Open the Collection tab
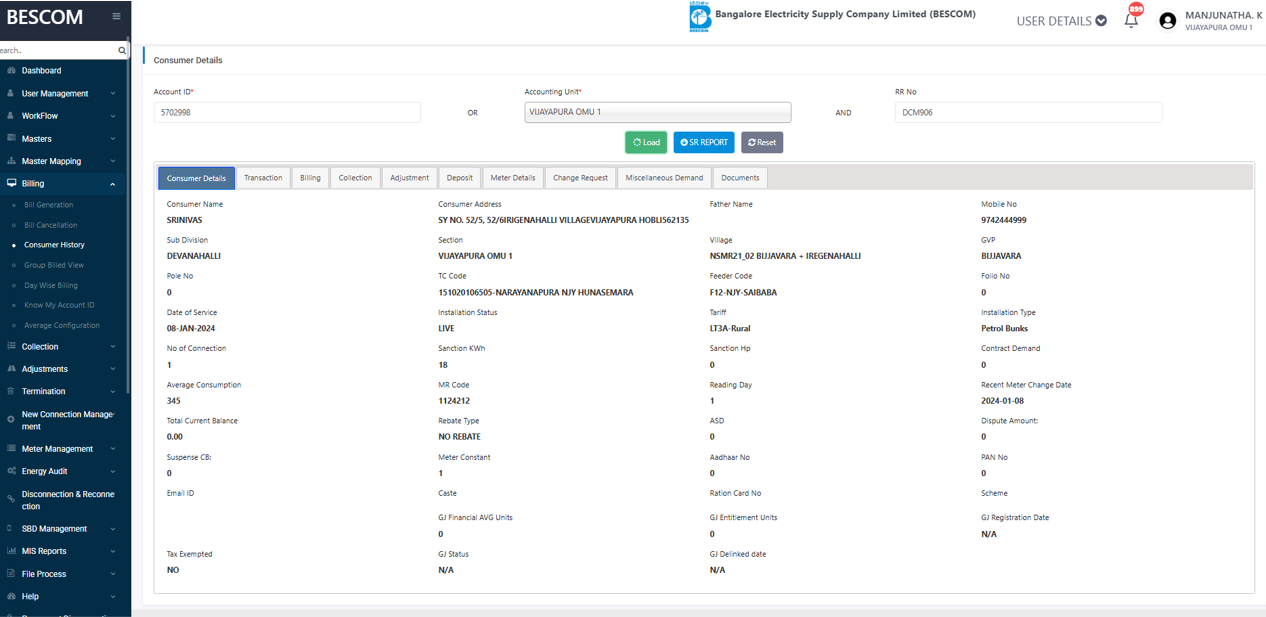The width and height of the screenshot is (1266, 617). [x=355, y=178]
